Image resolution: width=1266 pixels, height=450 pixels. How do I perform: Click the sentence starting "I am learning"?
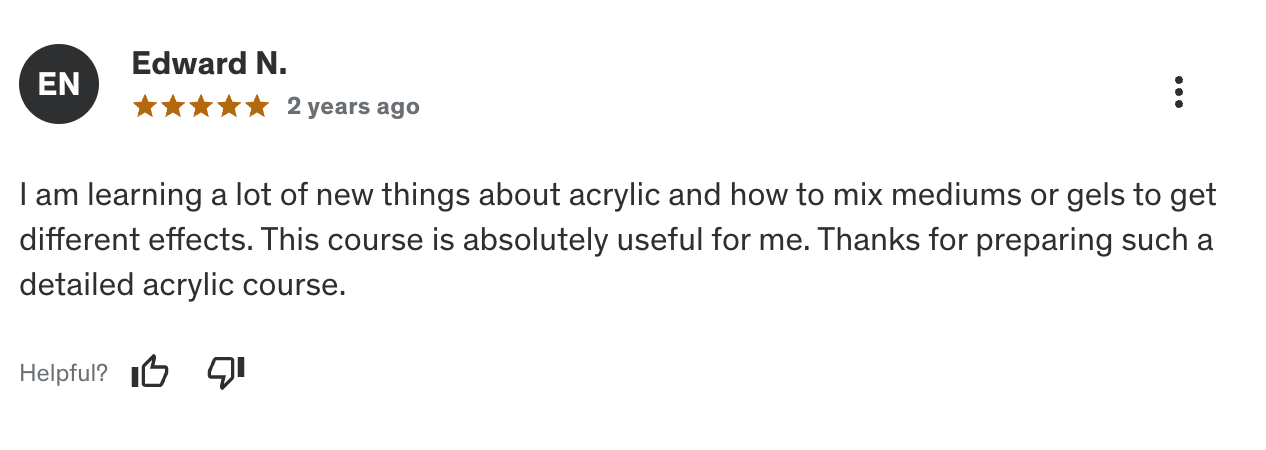pos(400,194)
